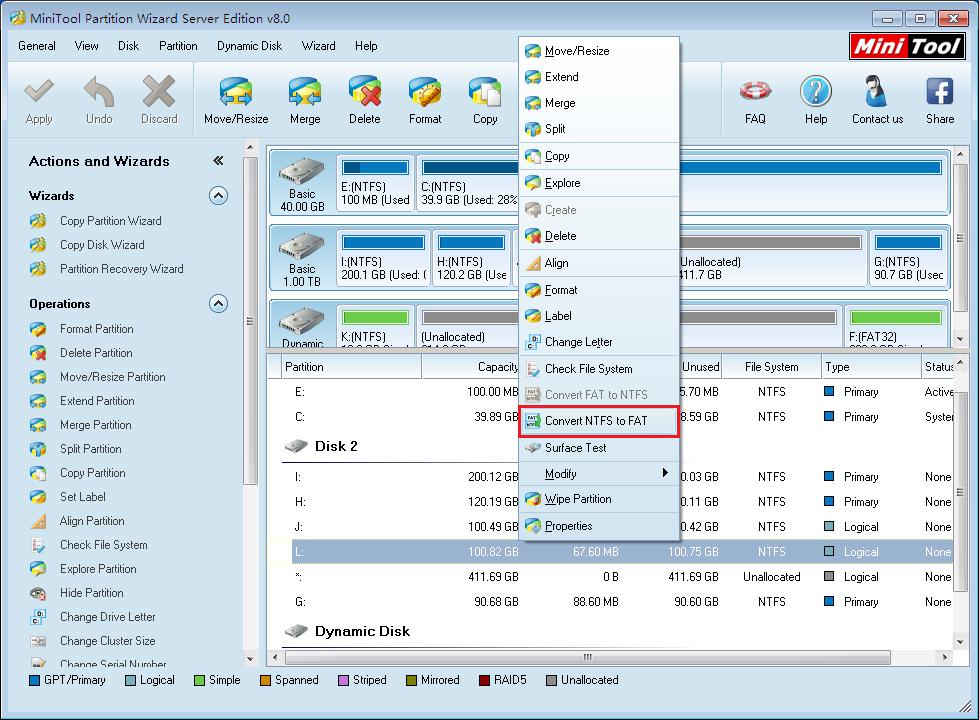The image size is (979, 720).
Task: Click the Format toolbar icon
Action: tap(425, 94)
